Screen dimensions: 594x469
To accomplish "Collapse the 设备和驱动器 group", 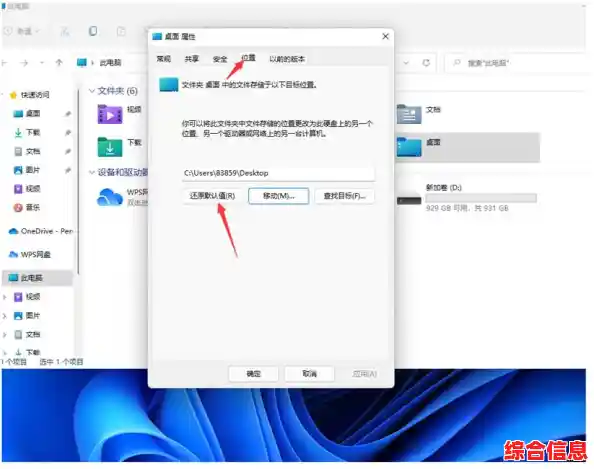I will tap(91, 172).
